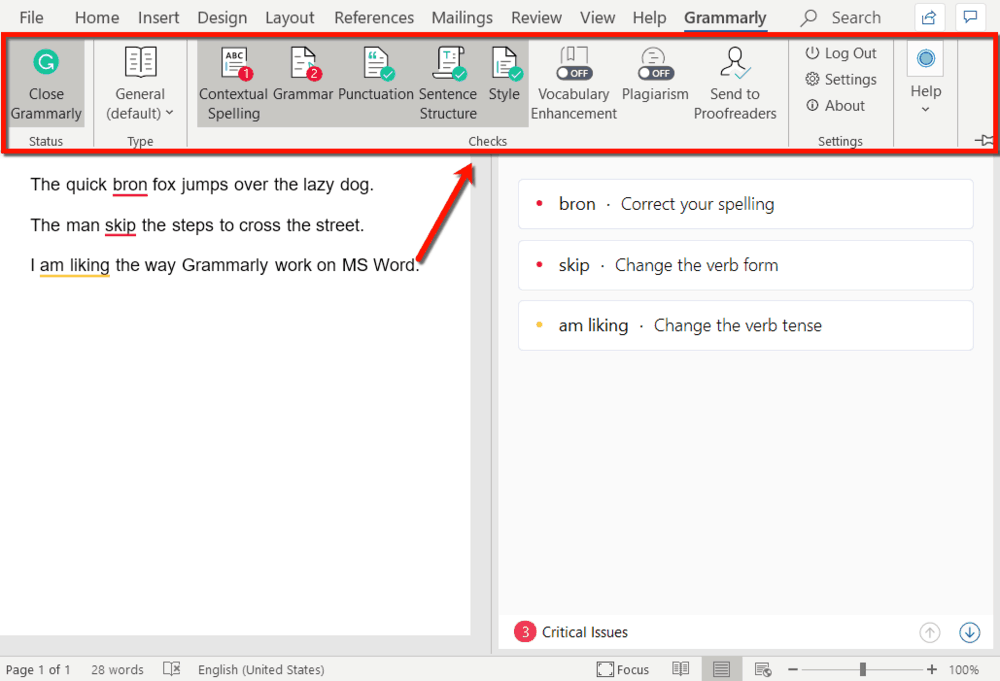
Task: Click the underlined phrase 'am liking'
Action: (x=75, y=265)
